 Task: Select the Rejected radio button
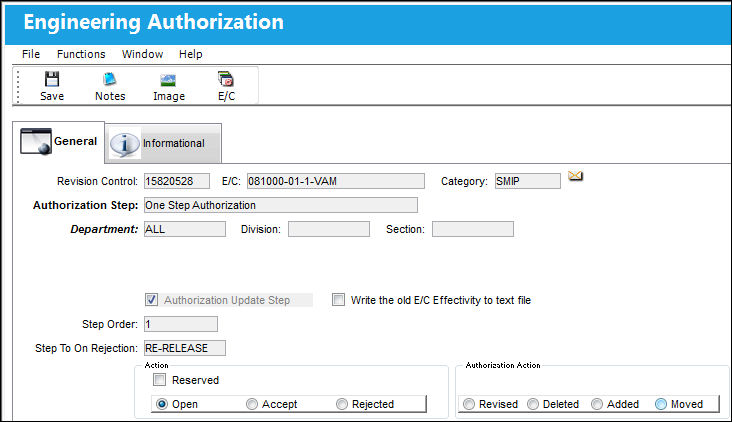click(x=342, y=404)
